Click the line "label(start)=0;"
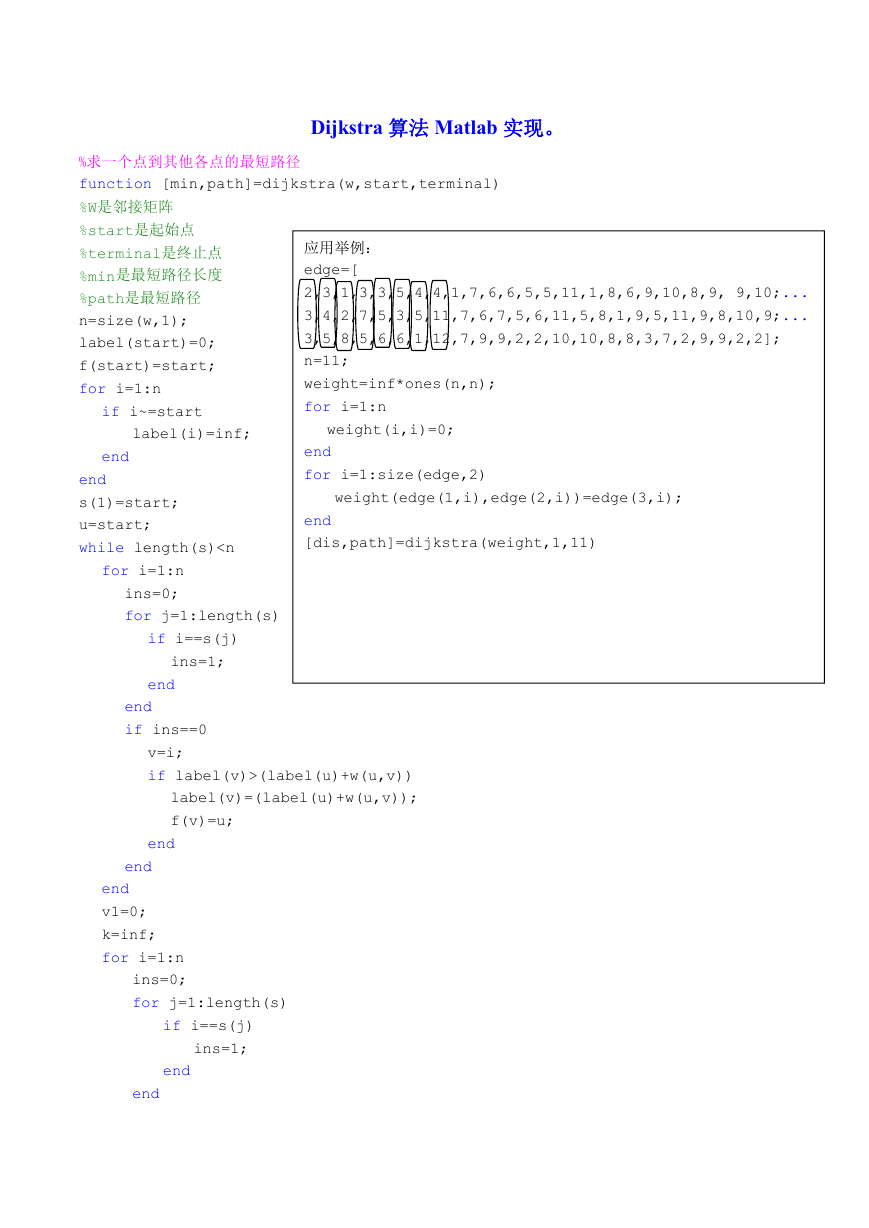869x1228 pixels. 147,343
